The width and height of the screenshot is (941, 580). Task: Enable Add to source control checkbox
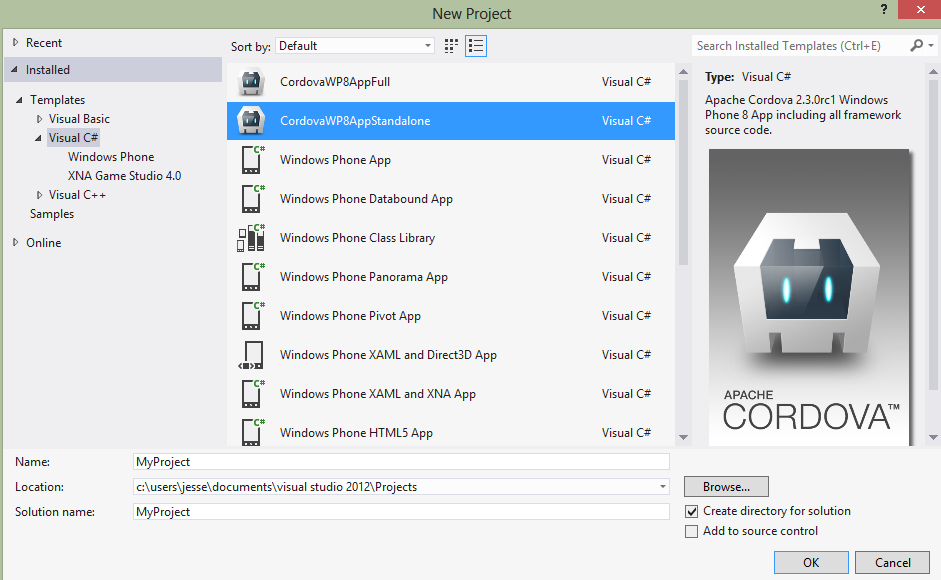(692, 532)
